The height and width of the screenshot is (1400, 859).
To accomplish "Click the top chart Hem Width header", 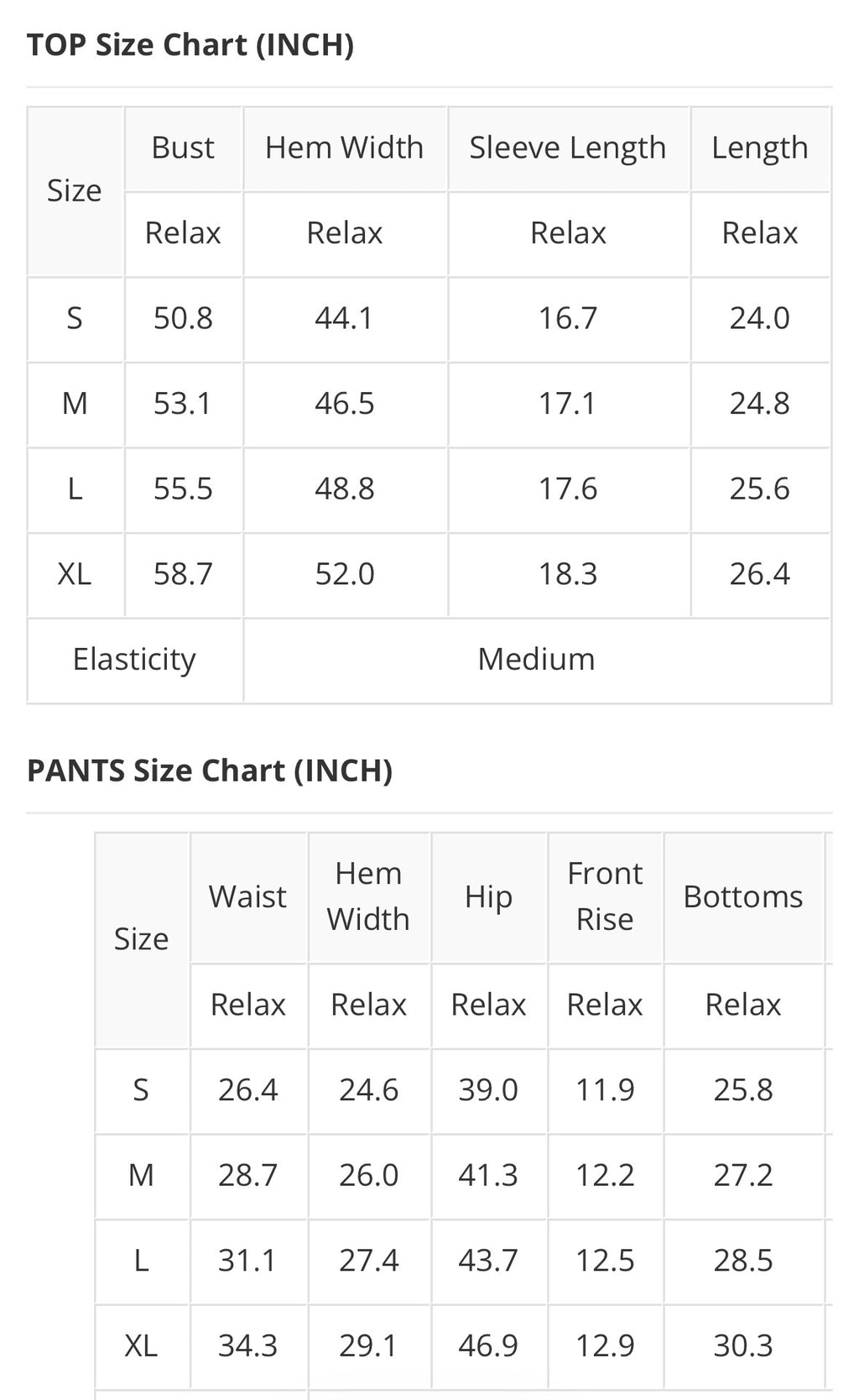I will tap(344, 148).
